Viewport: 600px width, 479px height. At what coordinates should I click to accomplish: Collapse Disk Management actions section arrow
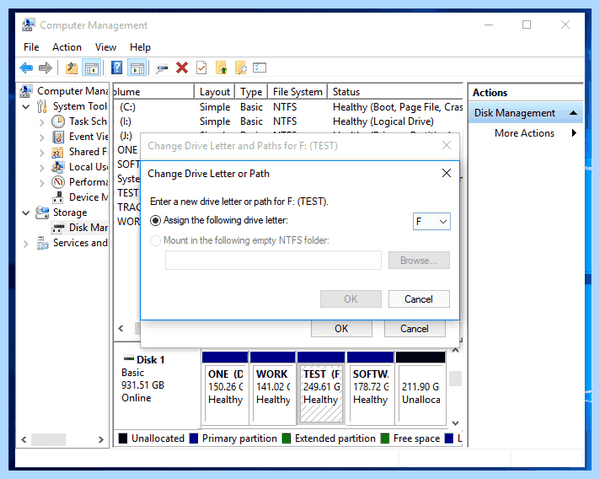click(x=573, y=113)
